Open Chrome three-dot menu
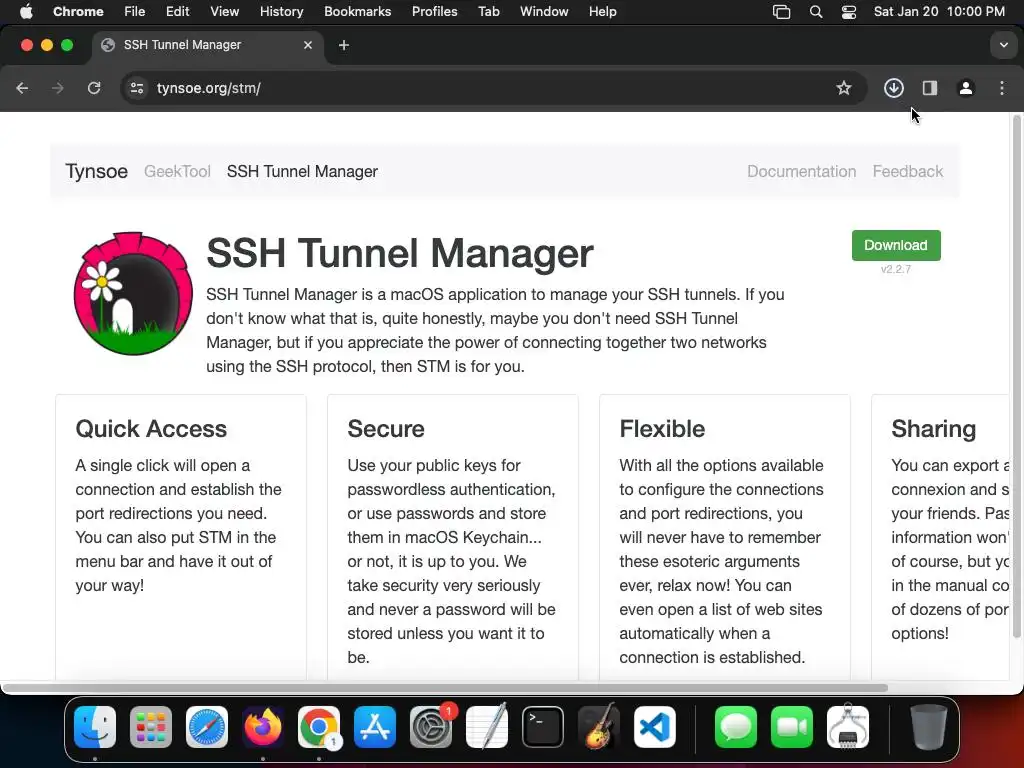The height and width of the screenshot is (768, 1024). pyautogui.click(x=1002, y=88)
